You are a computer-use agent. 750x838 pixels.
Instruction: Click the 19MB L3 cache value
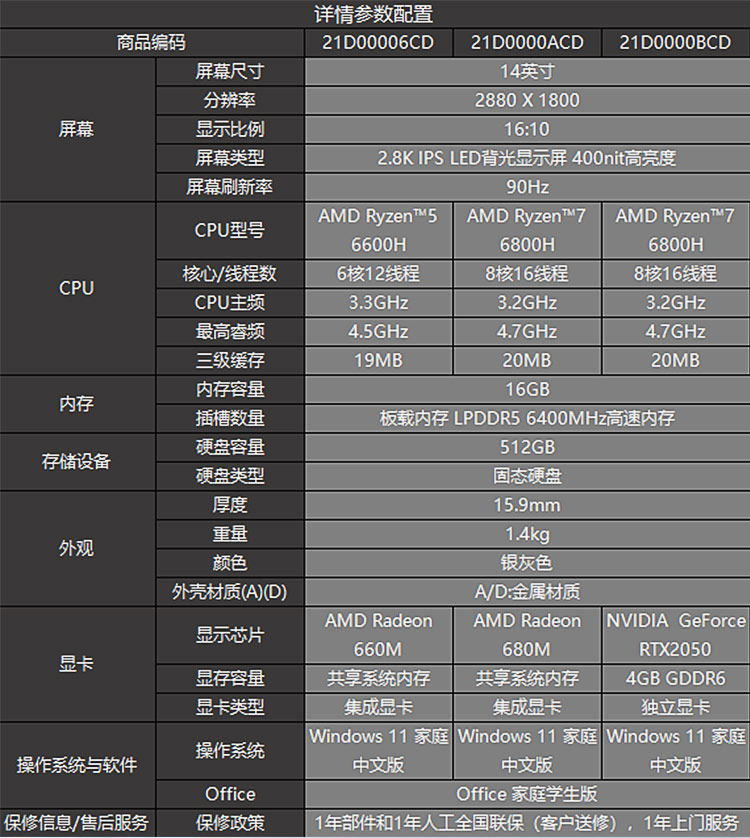(x=378, y=360)
